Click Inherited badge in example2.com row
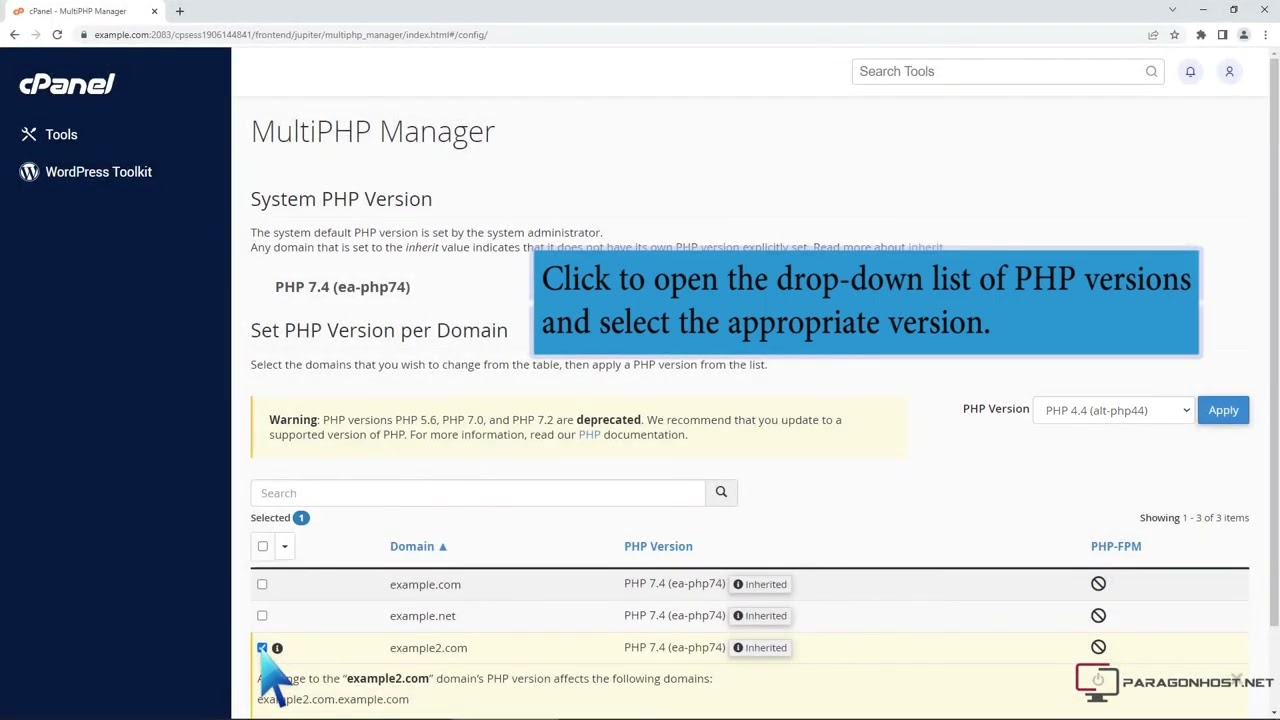The width and height of the screenshot is (1280, 720). tap(760, 648)
